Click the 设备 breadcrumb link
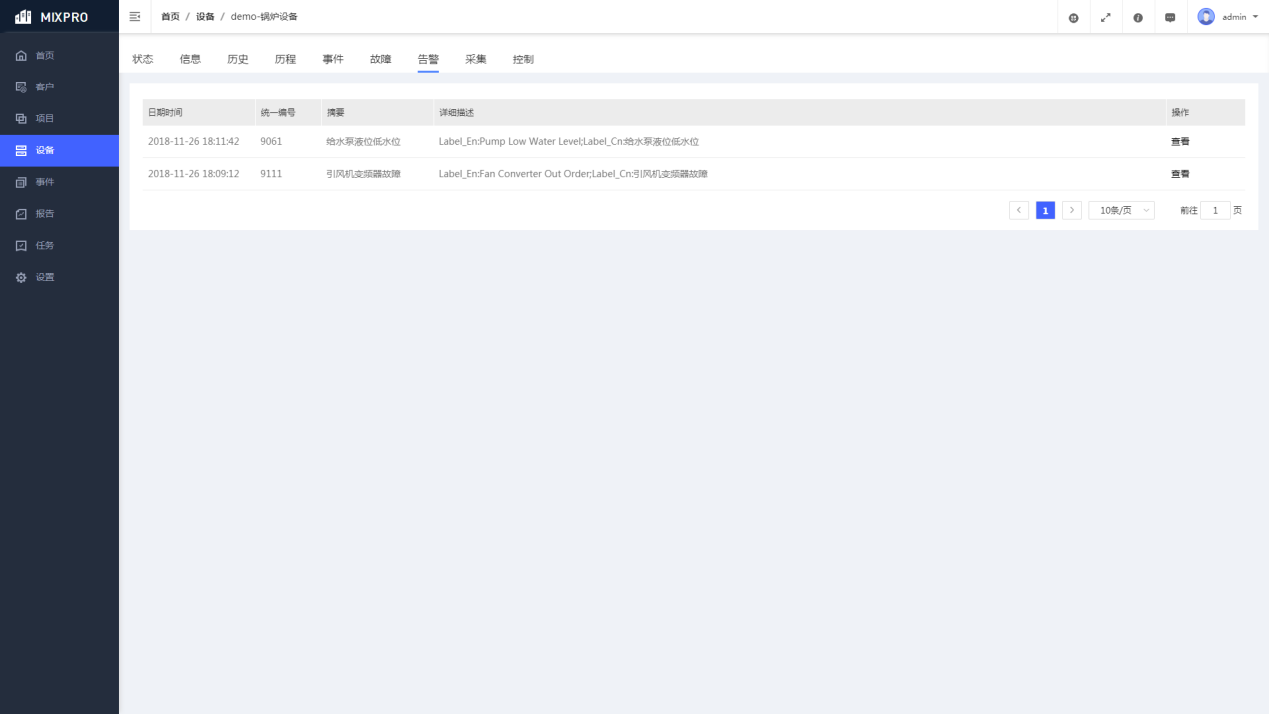1269x714 pixels. coord(205,17)
